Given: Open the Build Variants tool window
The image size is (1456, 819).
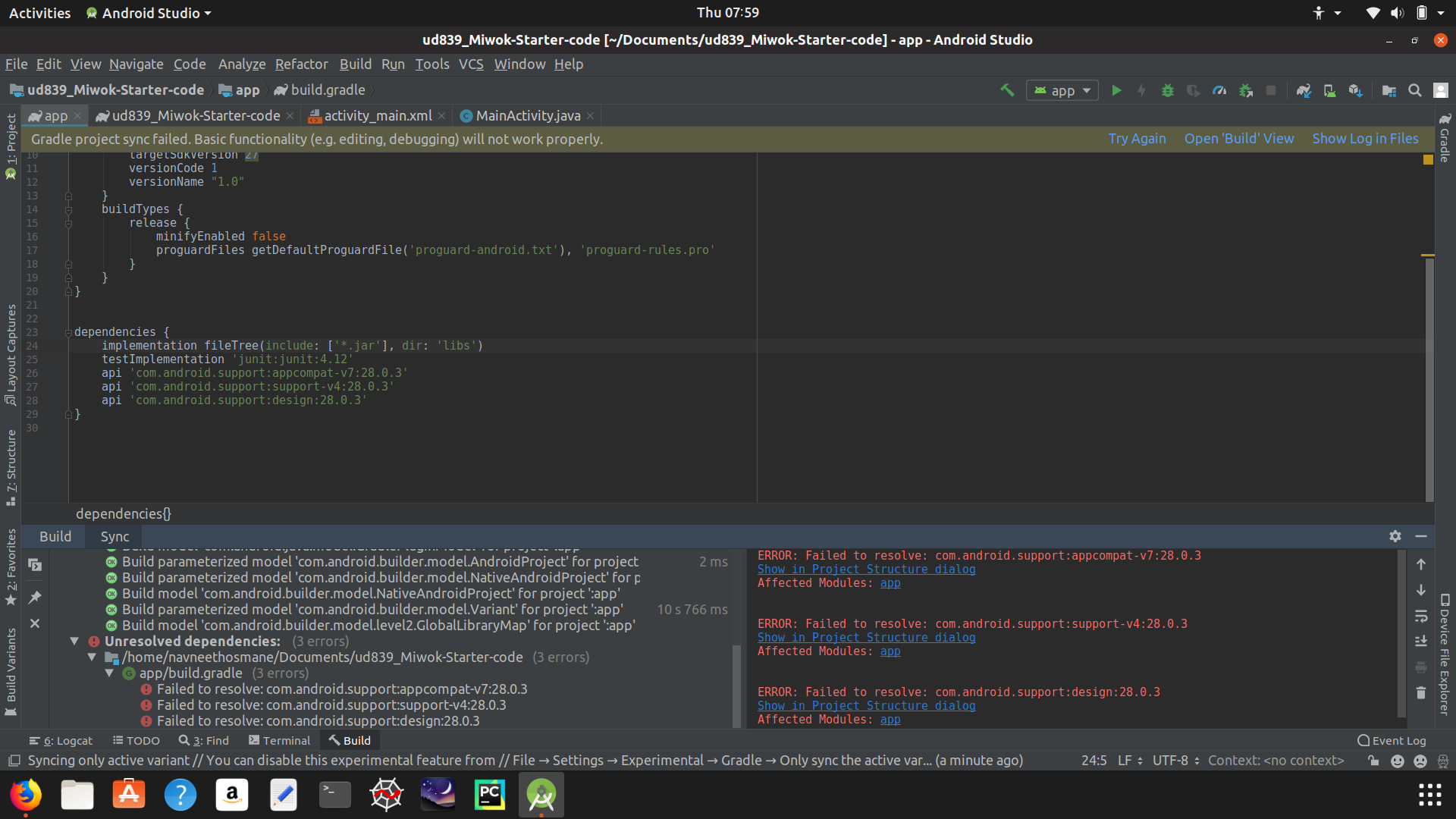Looking at the screenshot, I should tap(11, 667).
